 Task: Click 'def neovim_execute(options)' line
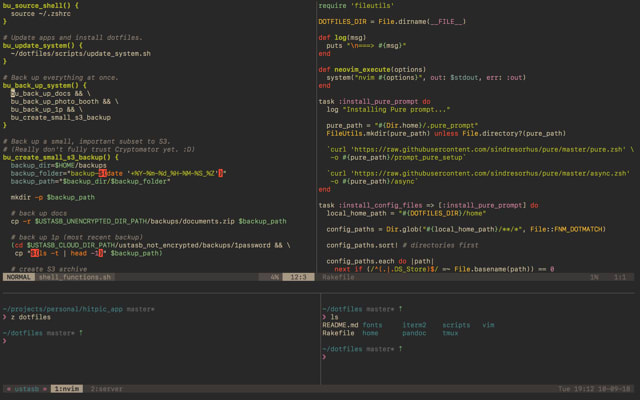[x=372, y=69]
